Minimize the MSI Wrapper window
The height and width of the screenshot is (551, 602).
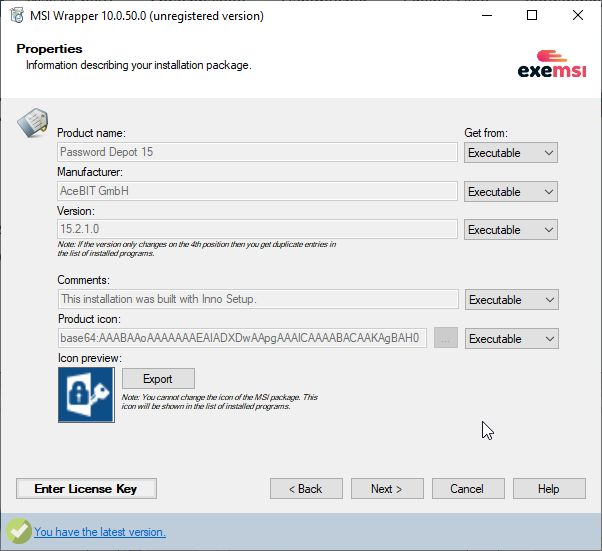[487, 15]
